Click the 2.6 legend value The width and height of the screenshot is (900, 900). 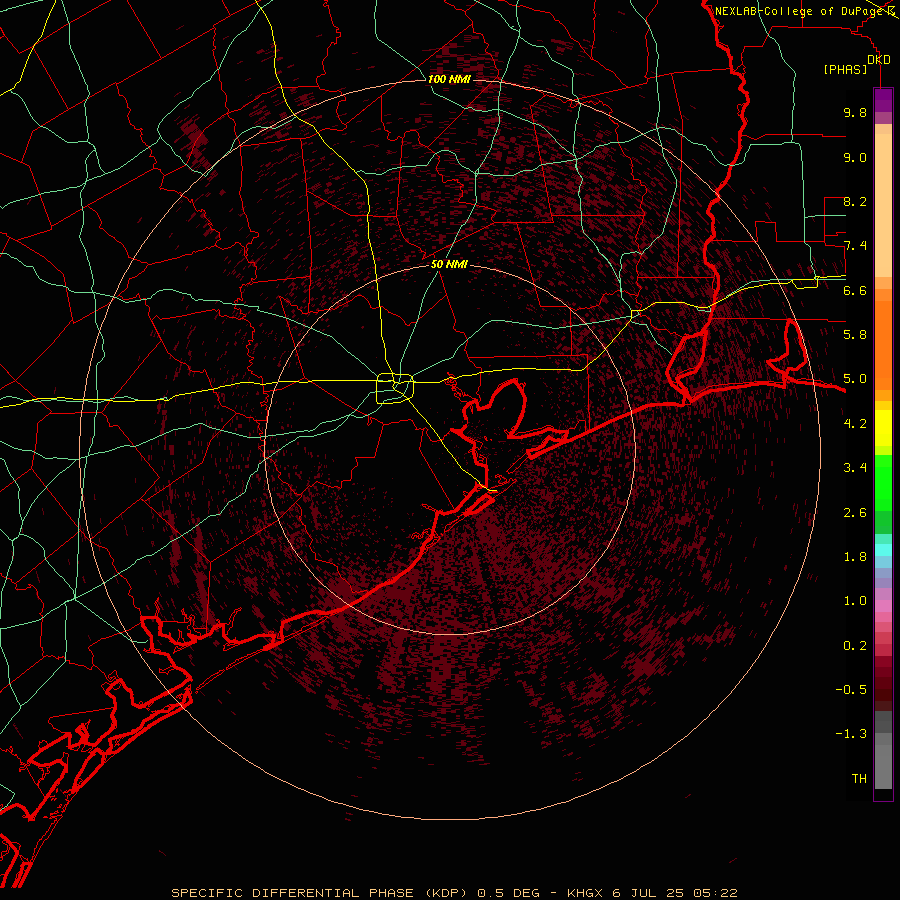(x=855, y=513)
